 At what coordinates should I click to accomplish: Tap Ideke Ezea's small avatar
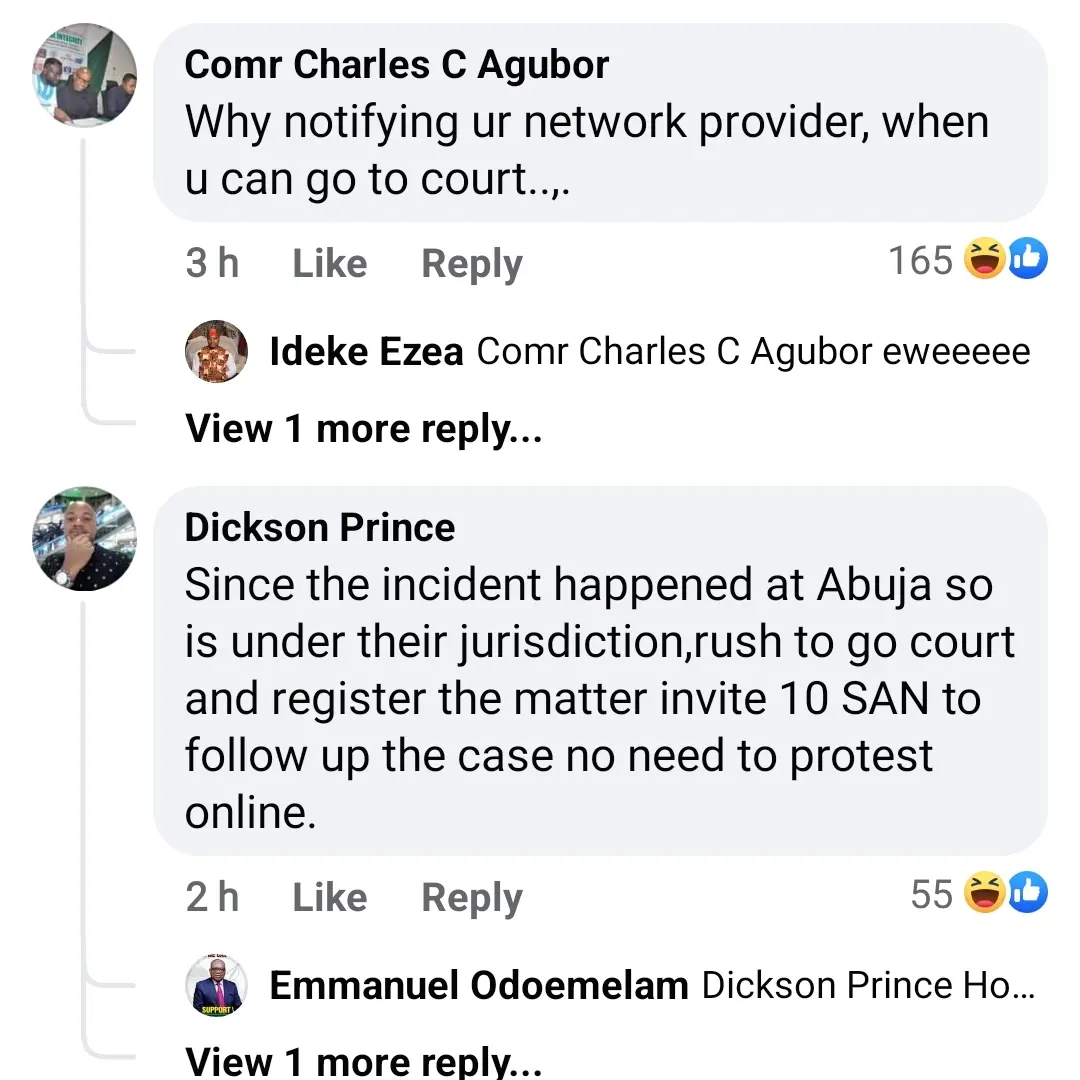click(x=217, y=352)
